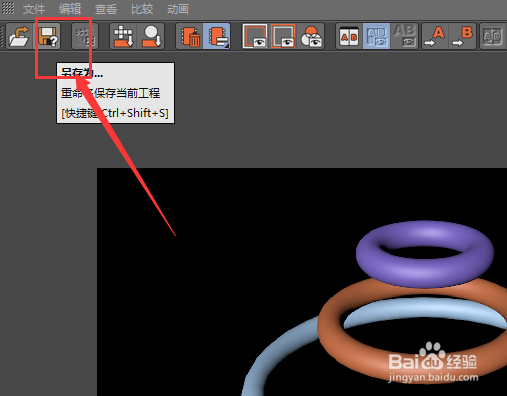Viewport: 507px width, 396px height.
Task: Click the greyed AB icon with eye
Action: click(x=404, y=36)
